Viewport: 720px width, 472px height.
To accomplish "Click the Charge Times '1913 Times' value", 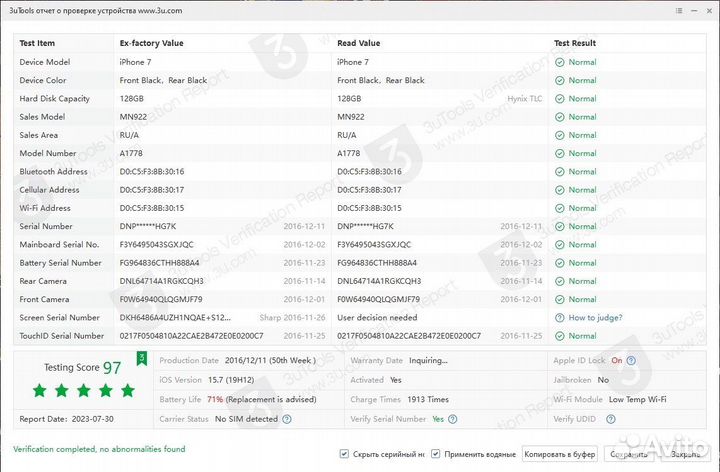I will 428,399.
